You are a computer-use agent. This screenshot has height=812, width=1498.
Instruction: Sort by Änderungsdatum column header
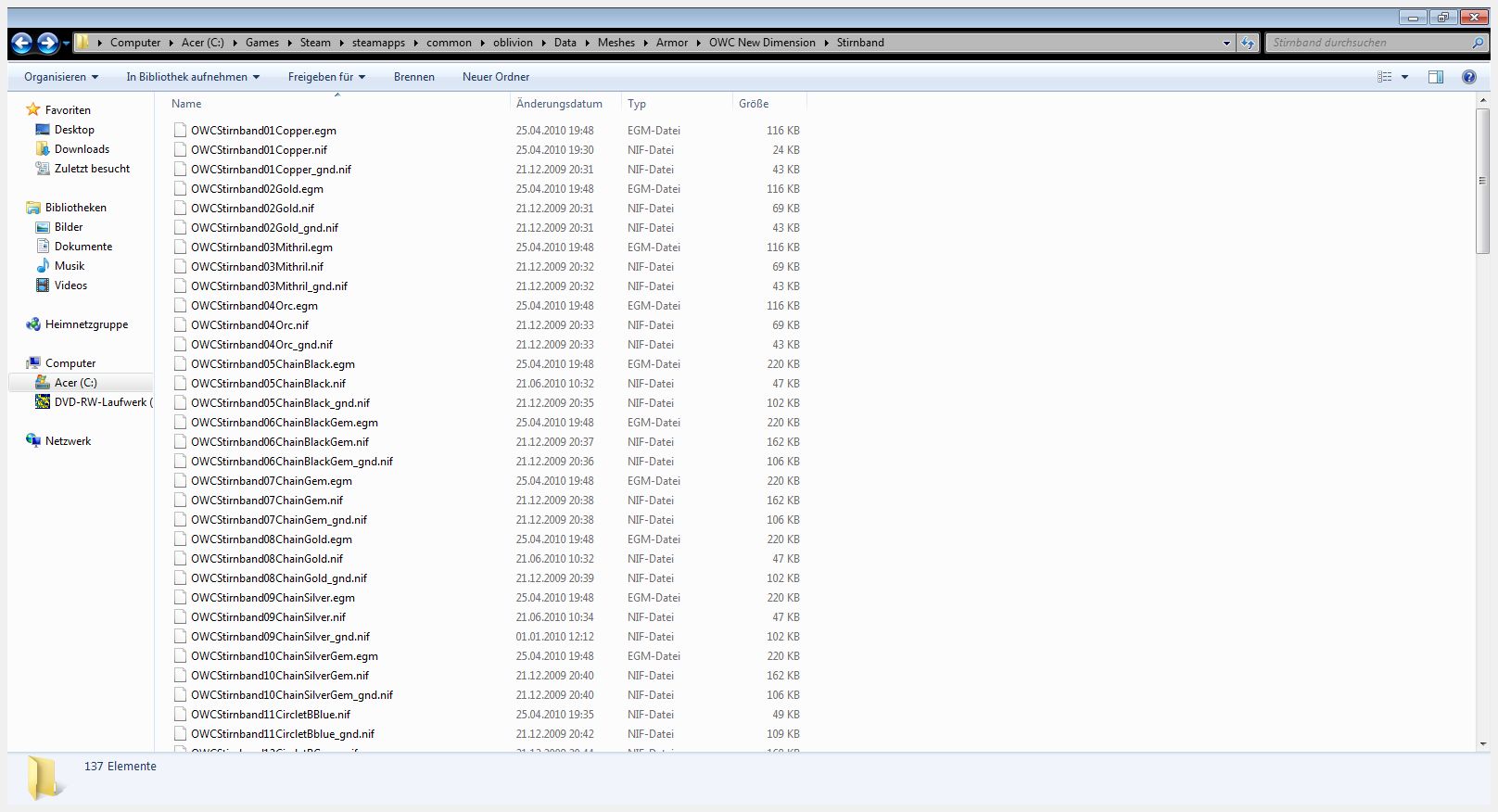(559, 104)
